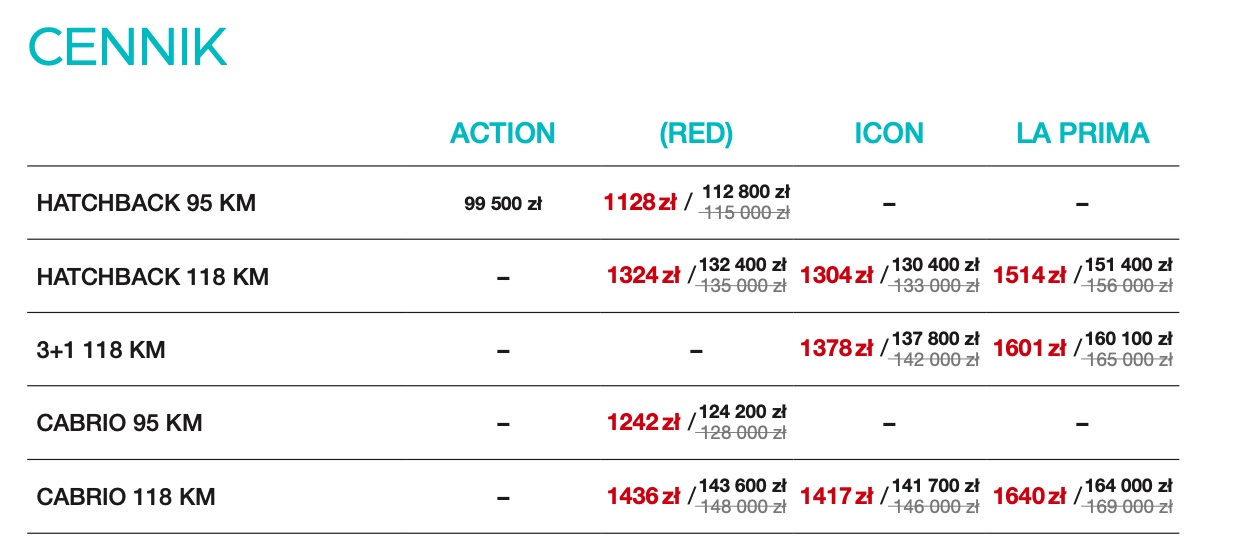Click the HATCHBACK 118 KM row label
This screenshot has width=1242, height=545.
pos(153,277)
